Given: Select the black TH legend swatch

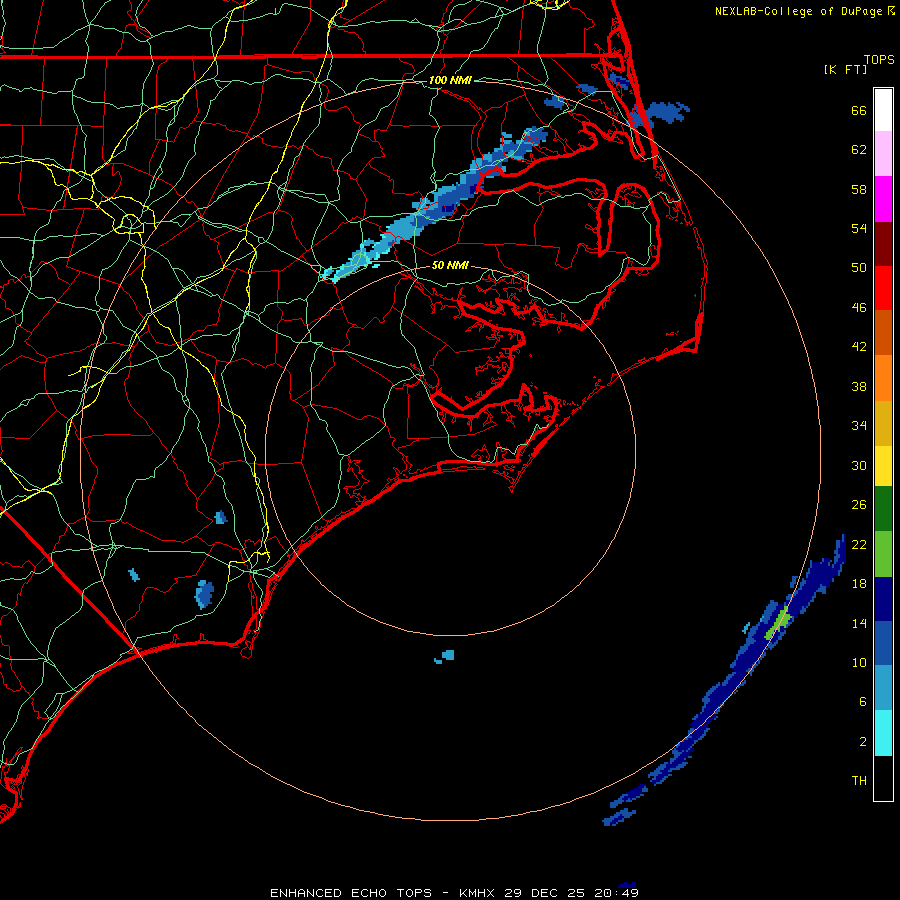Looking at the screenshot, I should coord(883,778).
